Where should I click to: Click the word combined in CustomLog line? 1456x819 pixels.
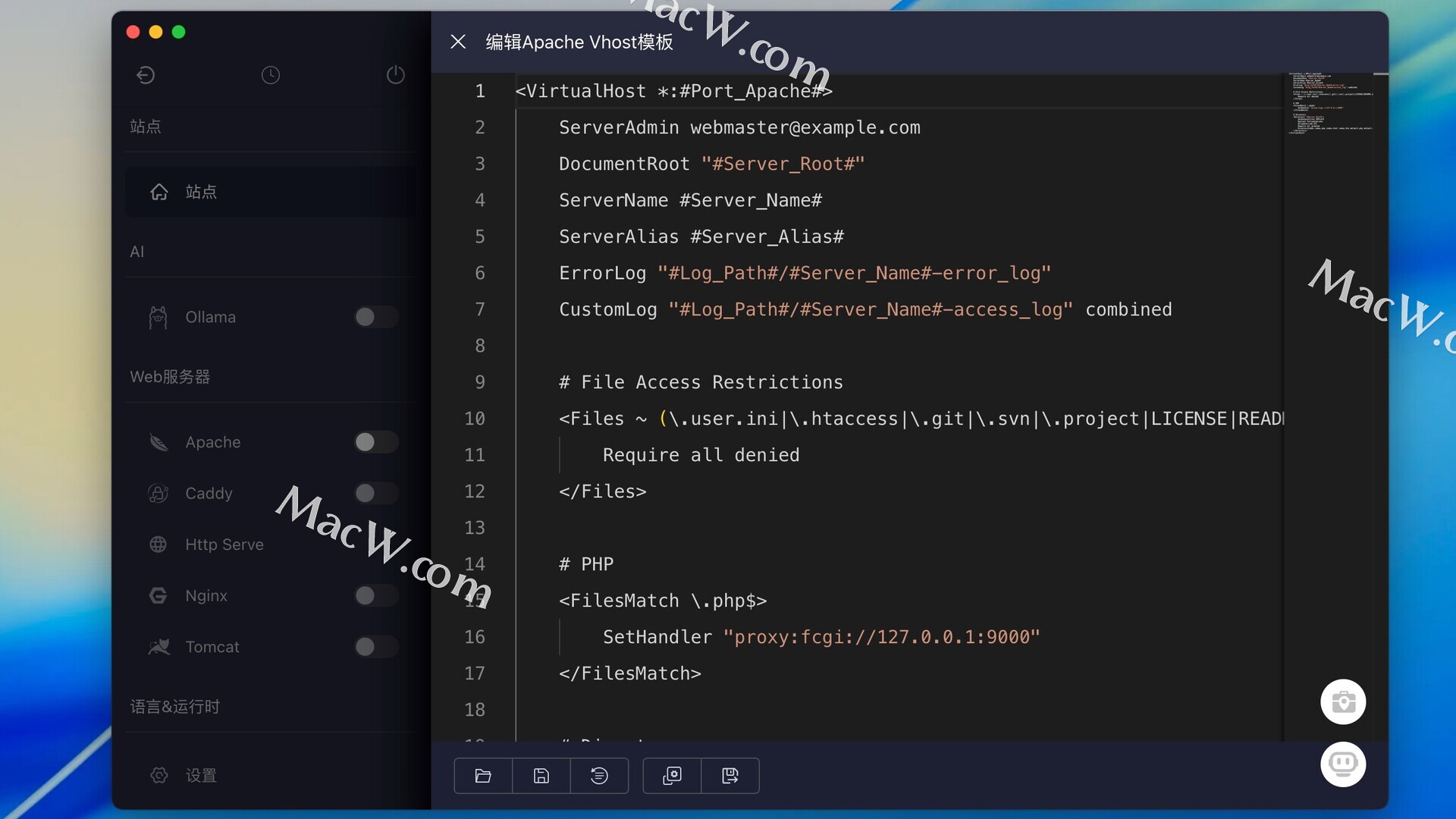pos(1128,309)
